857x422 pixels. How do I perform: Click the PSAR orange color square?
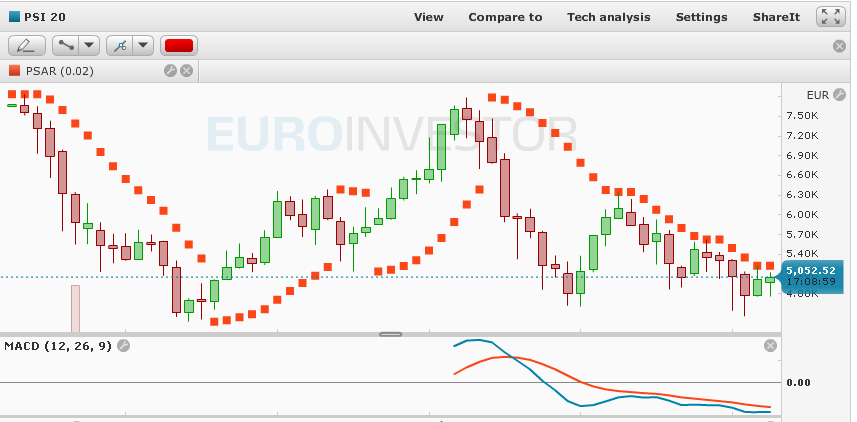[15, 71]
